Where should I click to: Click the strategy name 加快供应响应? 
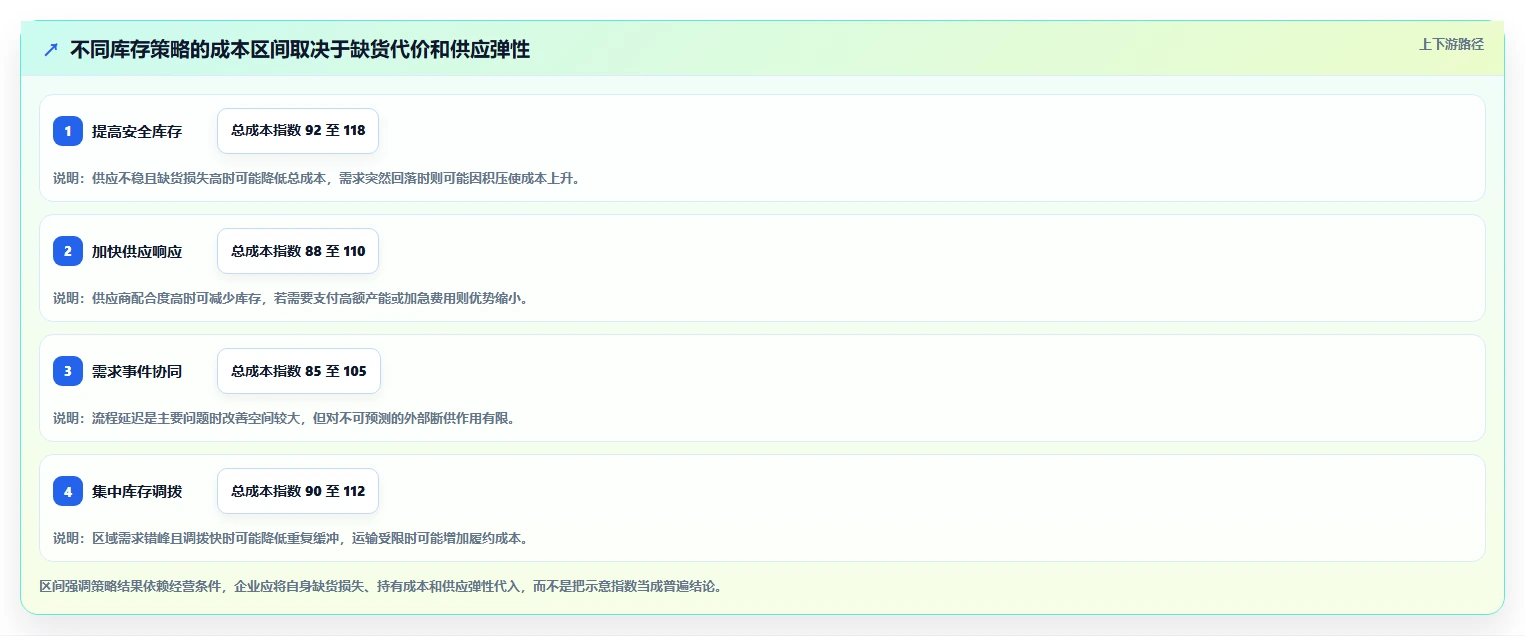pos(137,251)
